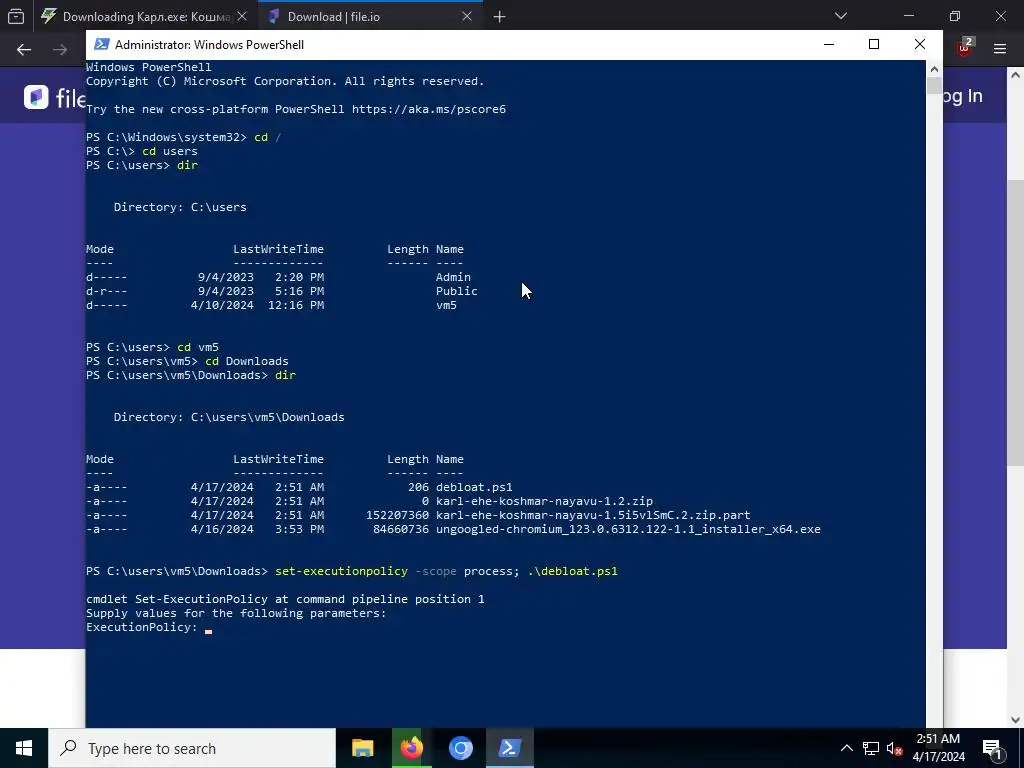Go back in the browser
The image size is (1024, 768).
click(24, 49)
